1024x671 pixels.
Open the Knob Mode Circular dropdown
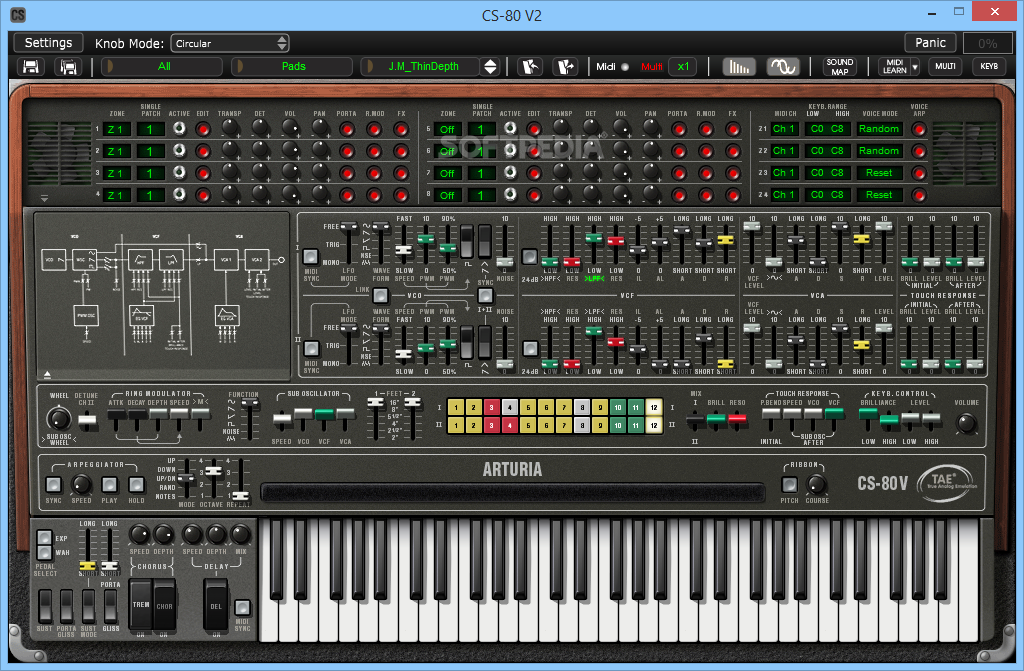pos(230,43)
